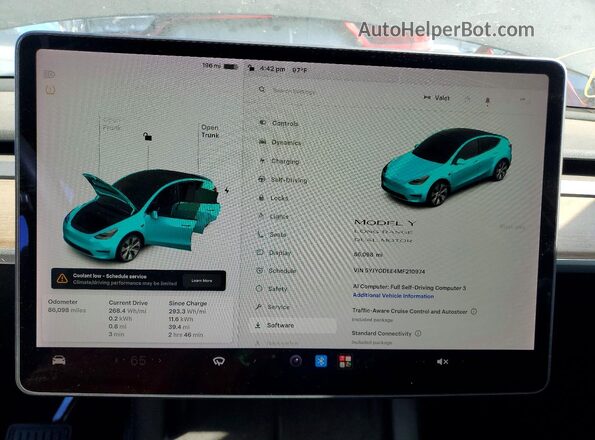Tap the charge port bolt icon

coord(227,190)
